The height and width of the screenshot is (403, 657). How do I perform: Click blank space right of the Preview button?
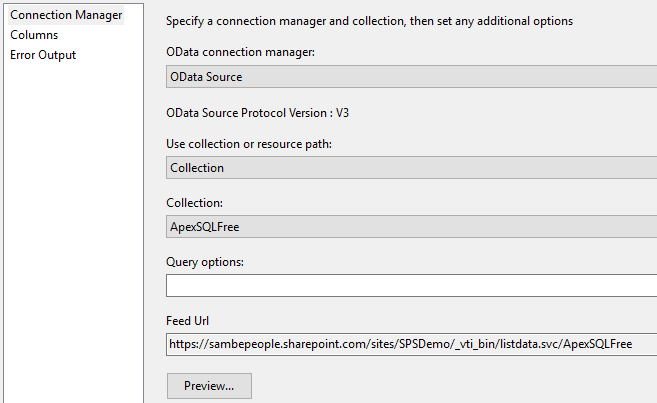pyautogui.click(x=450, y=386)
